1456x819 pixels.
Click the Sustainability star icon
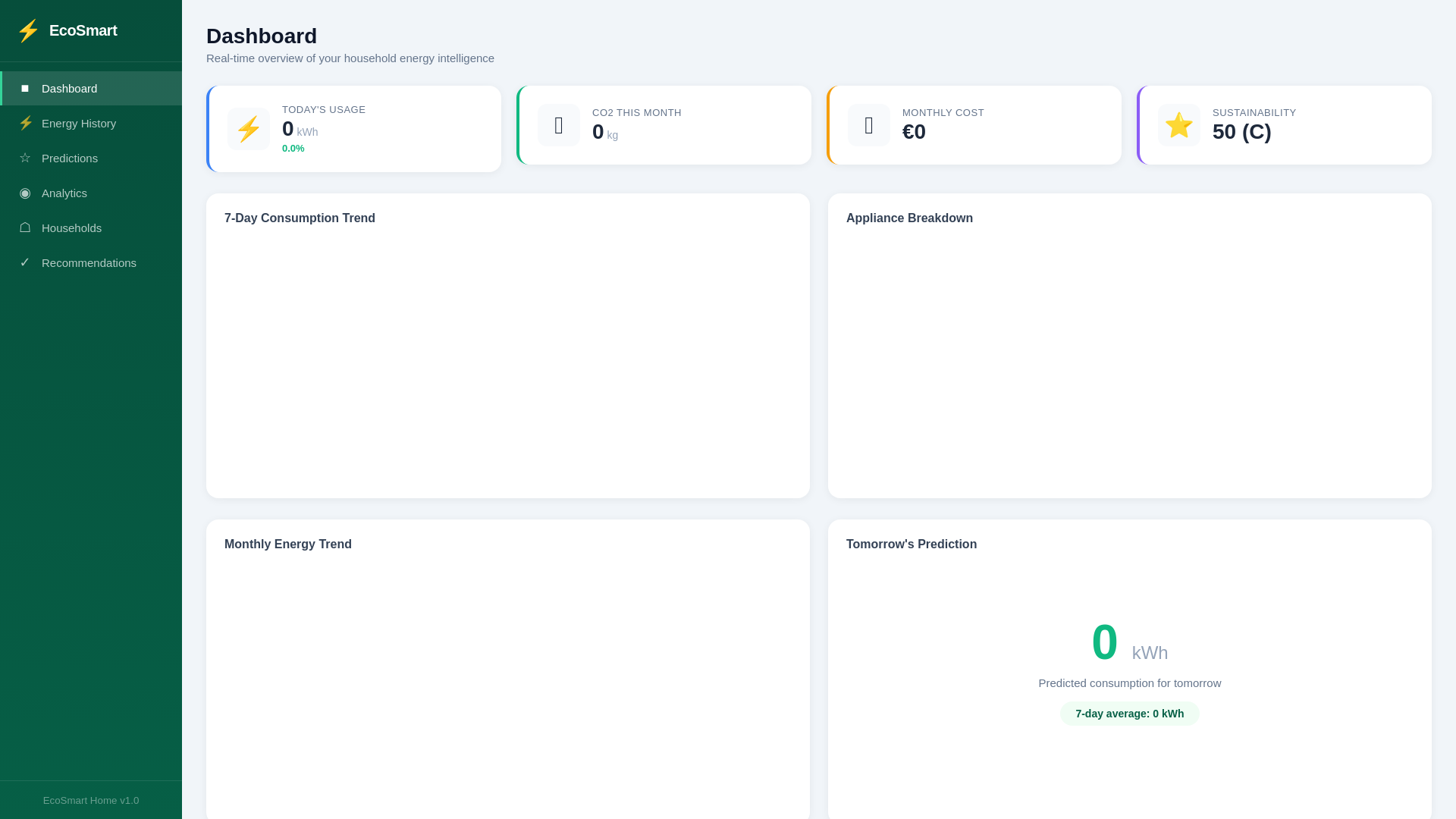(x=1179, y=125)
